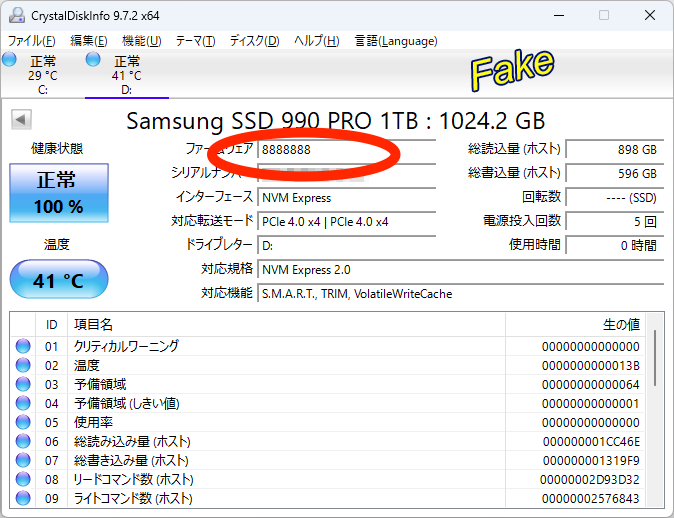This screenshot has width=674, height=518.
Task: Click status orb of row 07 総書き込み量
Action: [23, 460]
